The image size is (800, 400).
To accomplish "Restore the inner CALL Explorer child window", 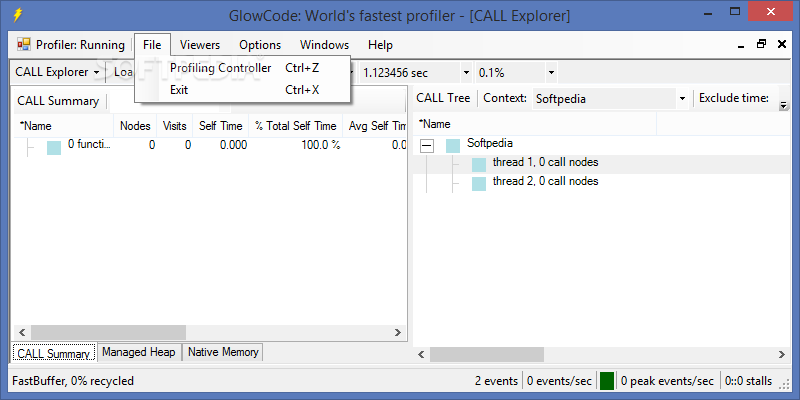I will (761, 44).
